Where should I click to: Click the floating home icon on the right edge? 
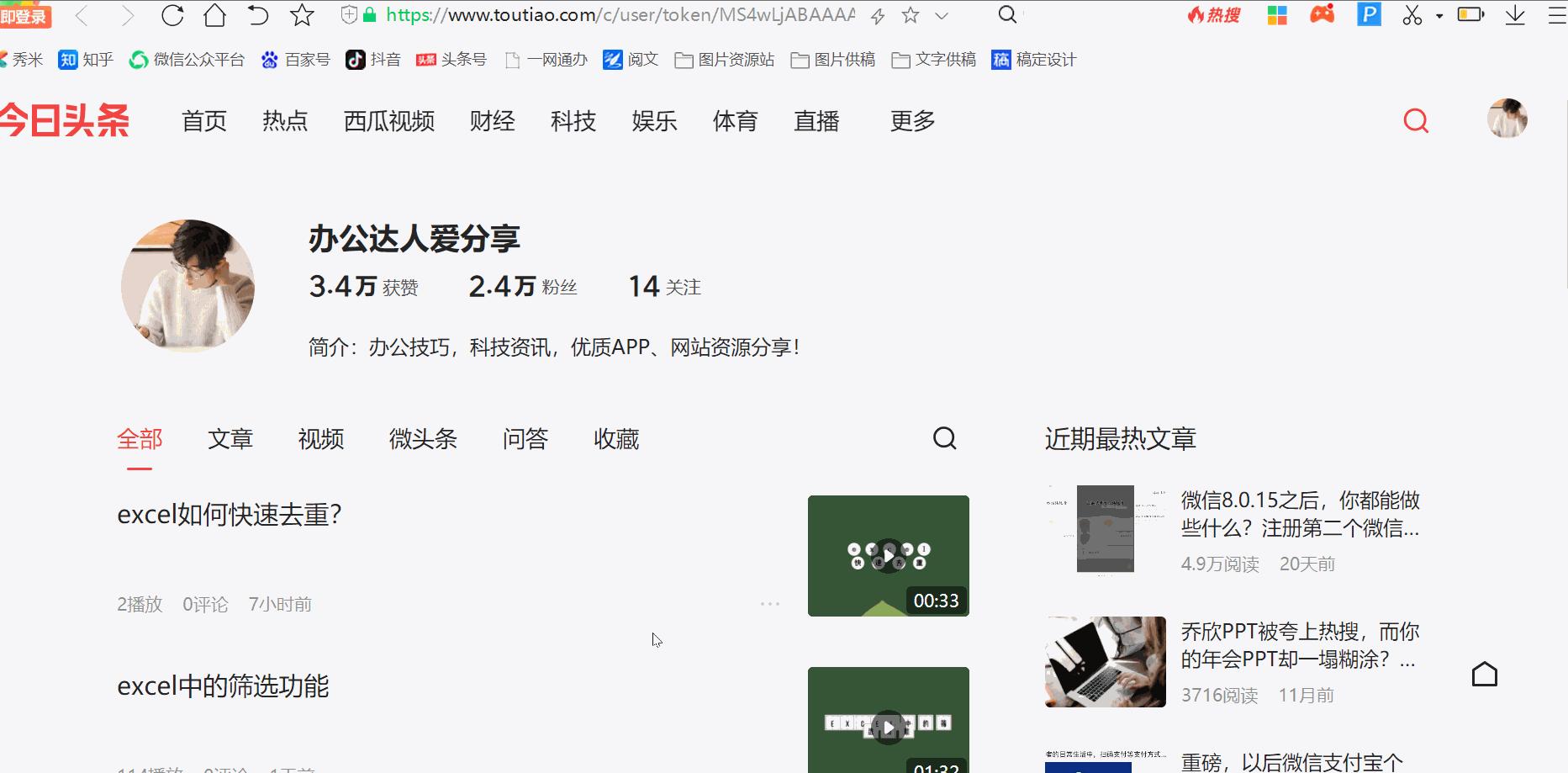1485,674
